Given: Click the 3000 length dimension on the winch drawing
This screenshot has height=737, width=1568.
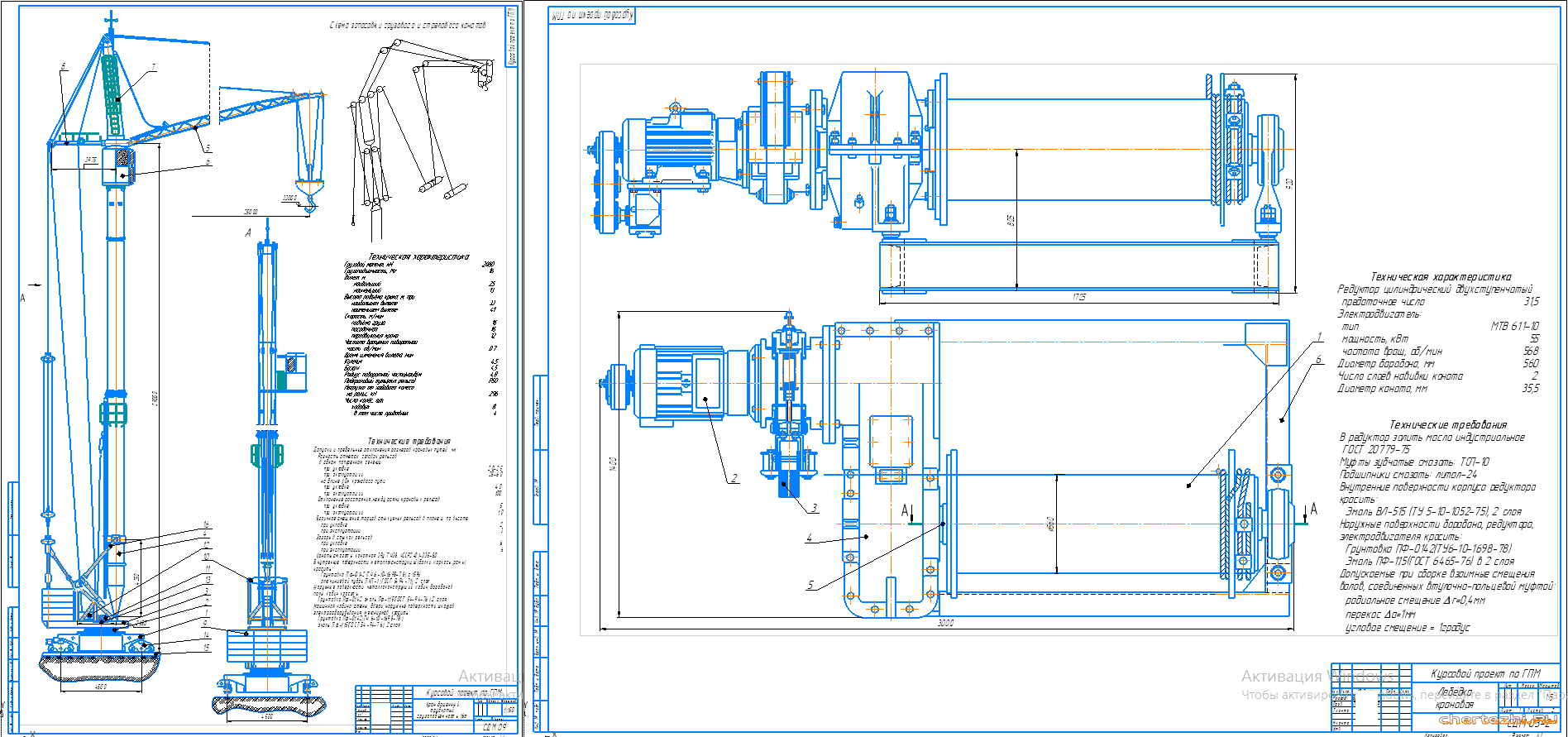Looking at the screenshot, I should [945, 623].
